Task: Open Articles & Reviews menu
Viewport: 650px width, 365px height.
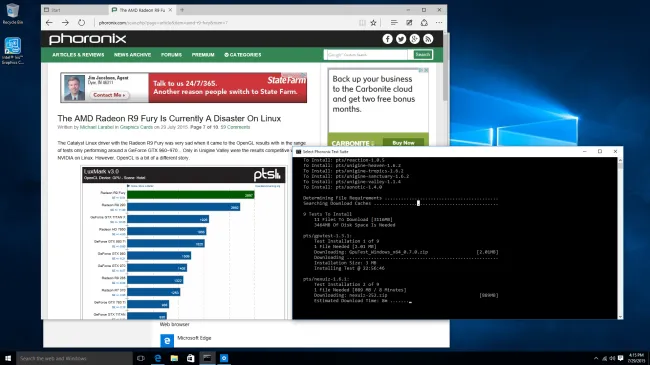Action: coord(78,55)
